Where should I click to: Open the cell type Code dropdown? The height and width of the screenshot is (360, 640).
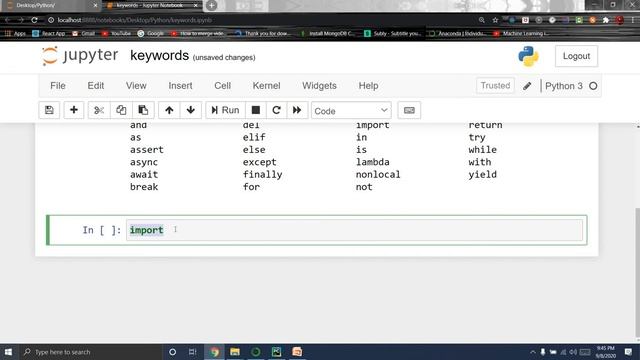(x=351, y=111)
